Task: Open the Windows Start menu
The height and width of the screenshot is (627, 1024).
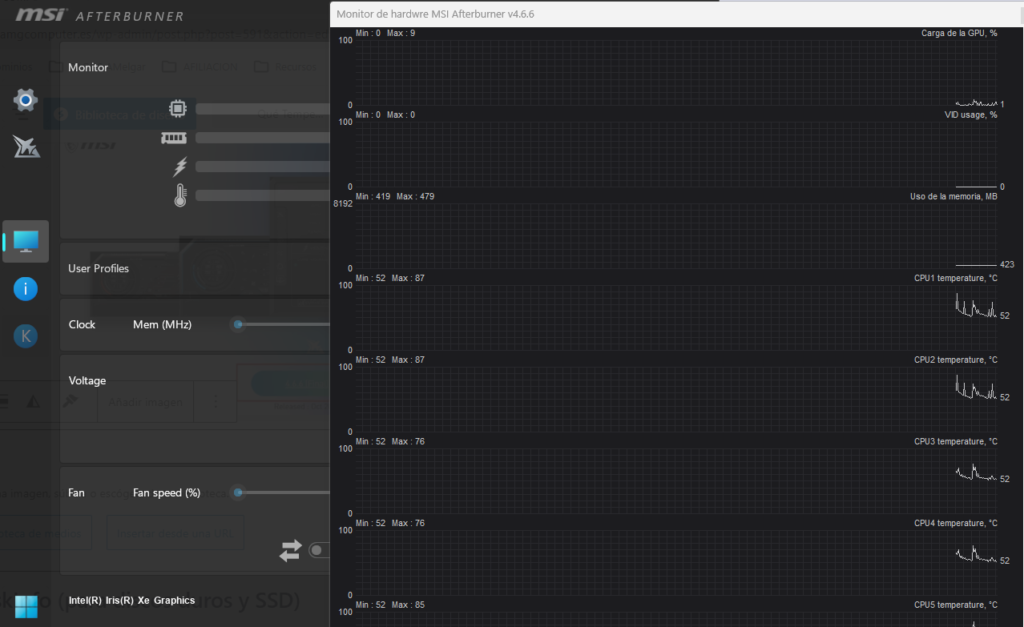Action: pyautogui.click(x=27, y=606)
